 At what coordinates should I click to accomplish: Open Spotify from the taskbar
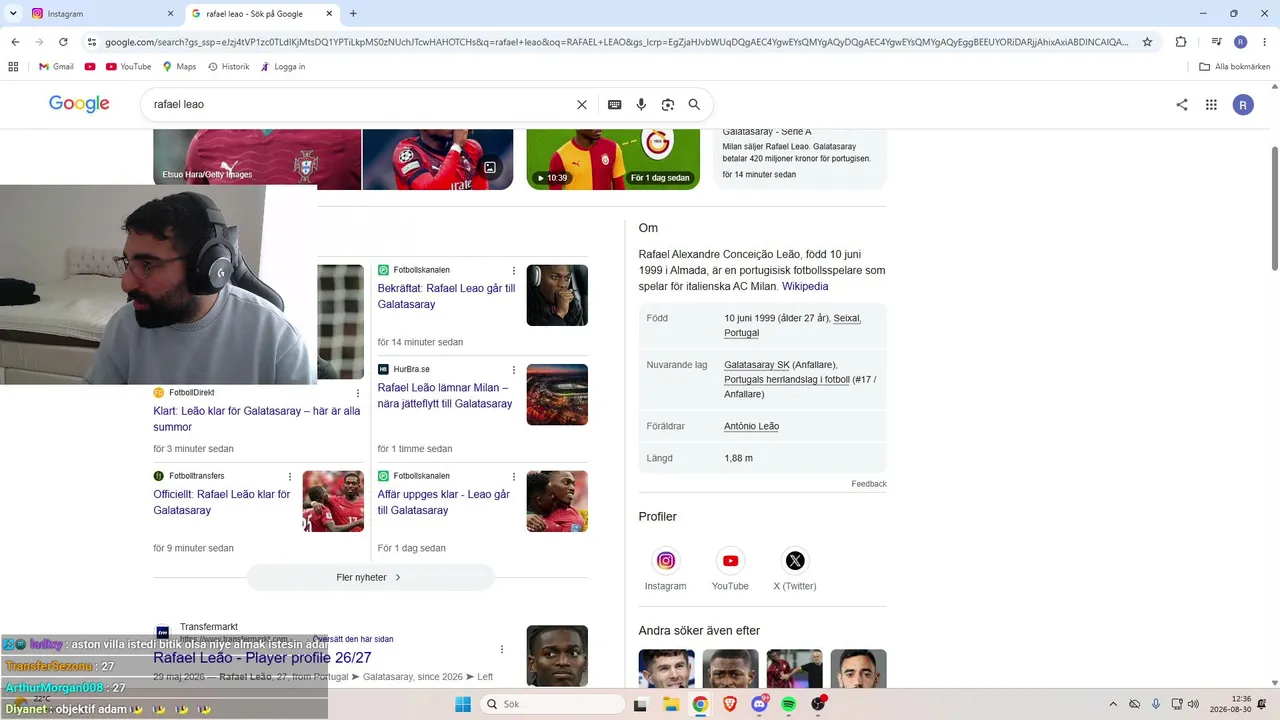[788, 704]
